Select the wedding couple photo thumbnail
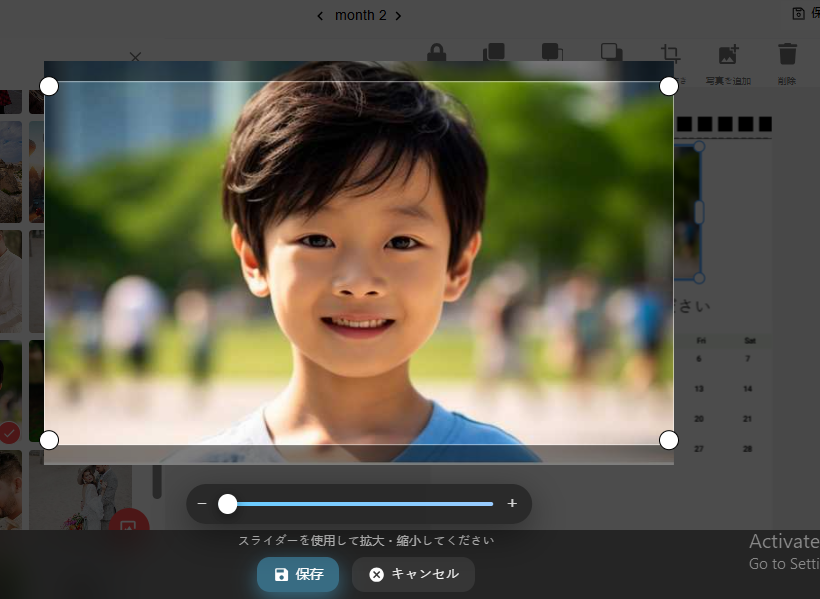 pyautogui.click(x=100, y=497)
